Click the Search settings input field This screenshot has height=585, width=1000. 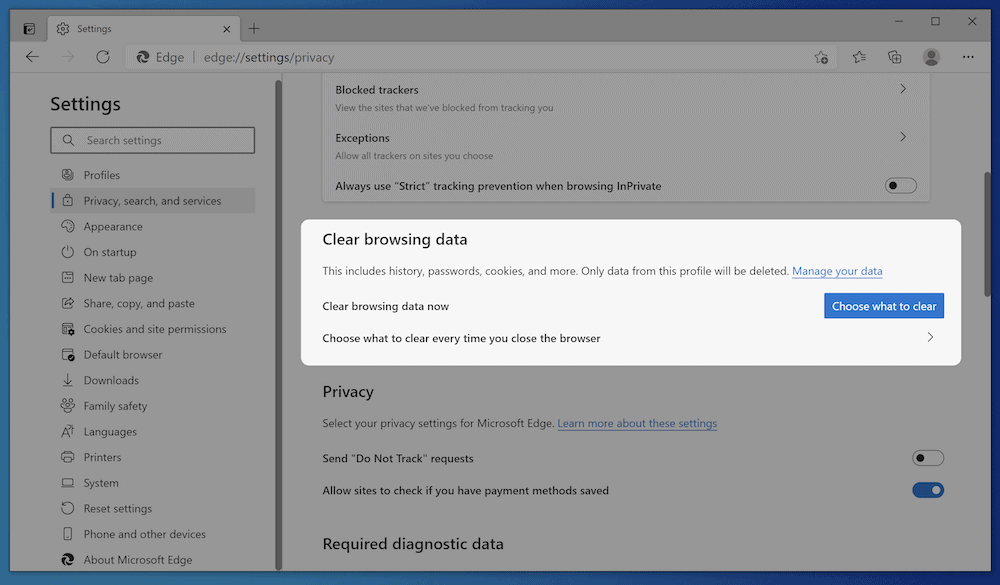pos(152,140)
